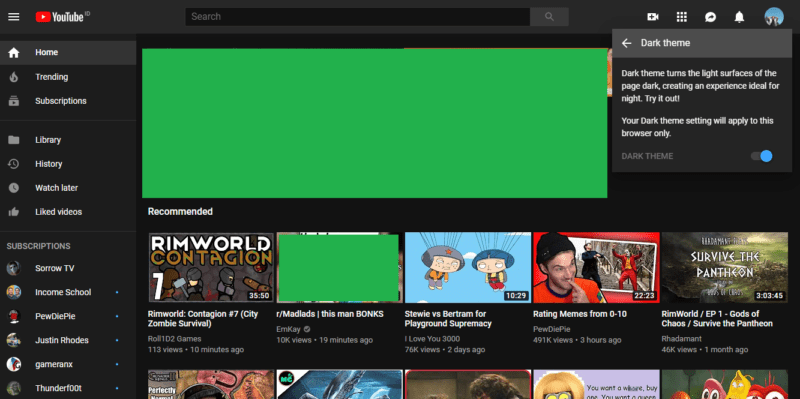Screen dimensions: 800x399
Task: Go back with Dark theme arrow
Action: coord(627,43)
